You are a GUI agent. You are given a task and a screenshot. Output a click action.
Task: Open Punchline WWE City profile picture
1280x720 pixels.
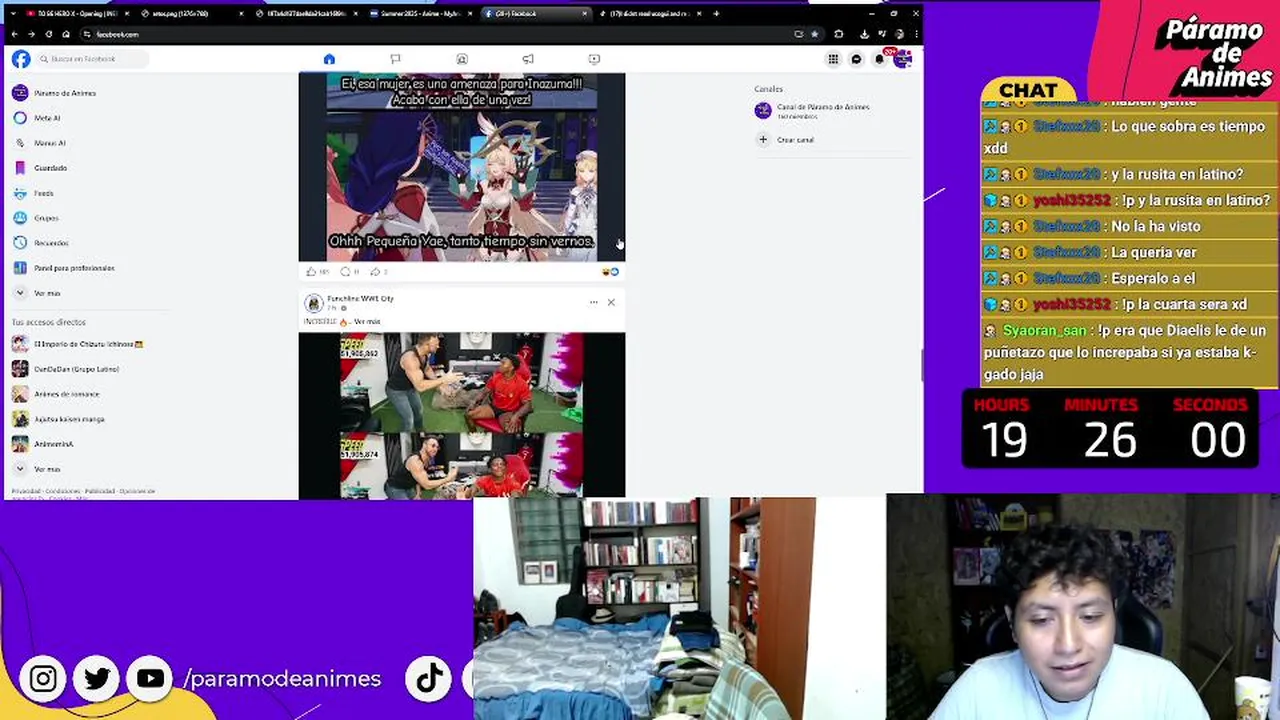[314, 303]
